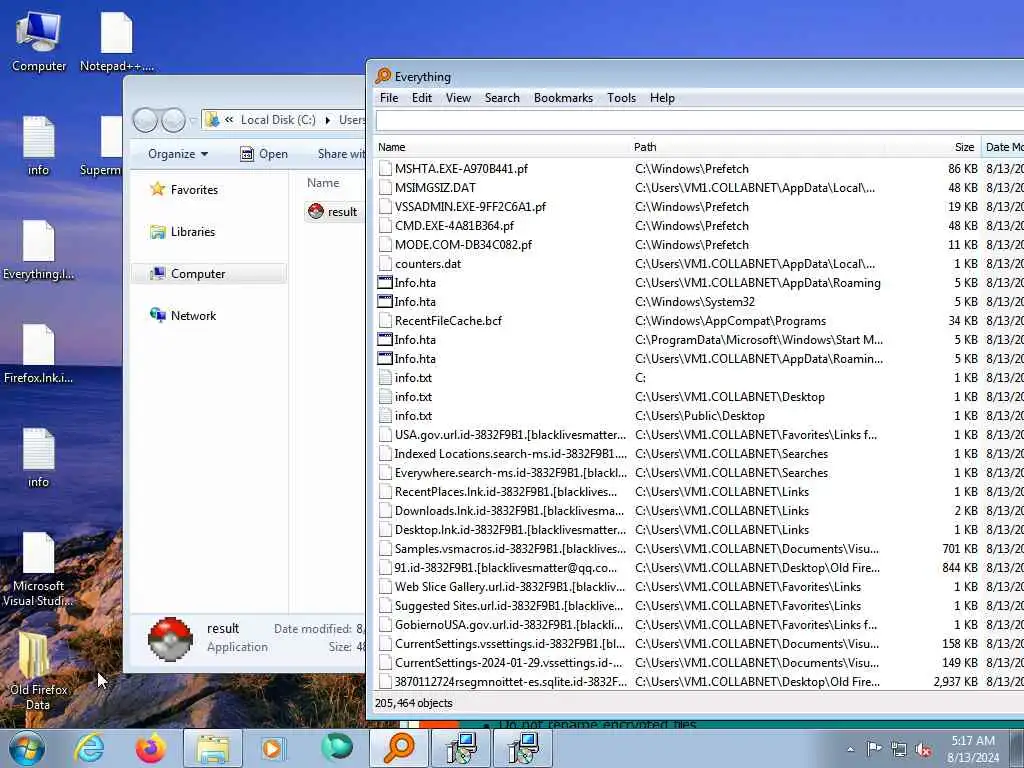Select Samples.vsmacros.id-3832F9B1 file

click(x=510, y=549)
